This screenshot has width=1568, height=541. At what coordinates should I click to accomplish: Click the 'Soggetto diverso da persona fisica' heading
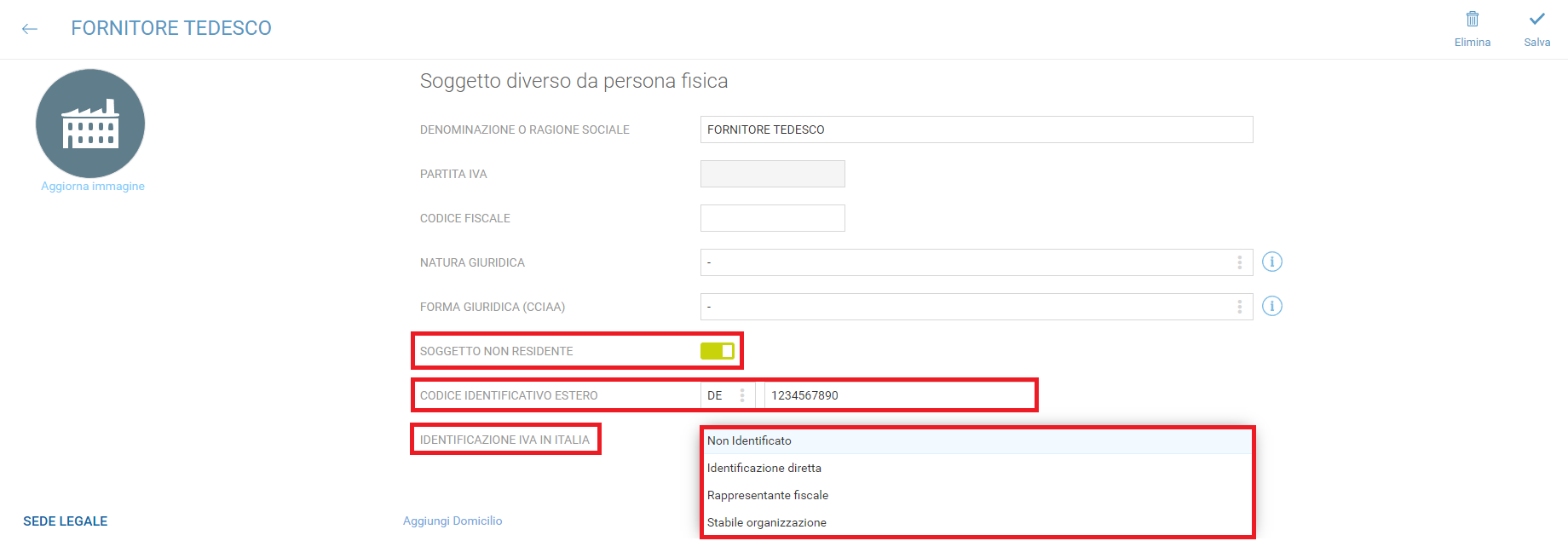[x=574, y=81]
